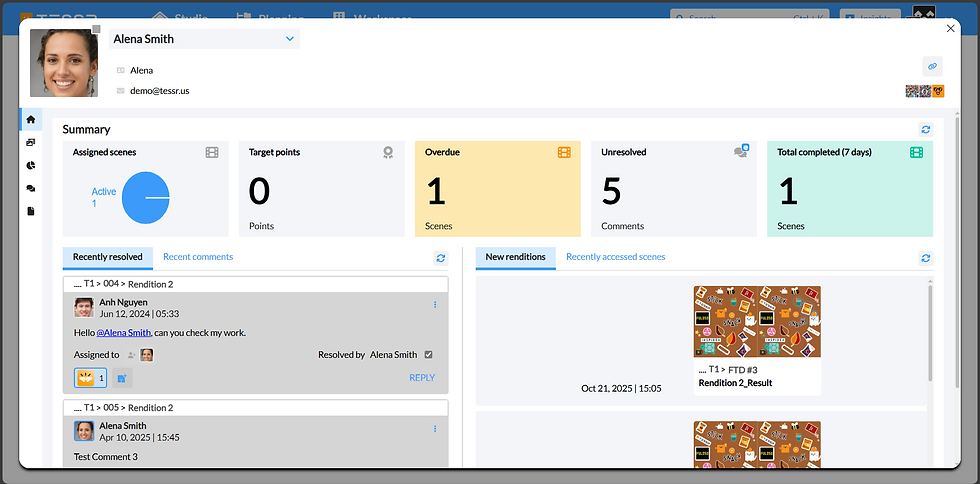Click the Overdue scenes card

(x=498, y=189)
